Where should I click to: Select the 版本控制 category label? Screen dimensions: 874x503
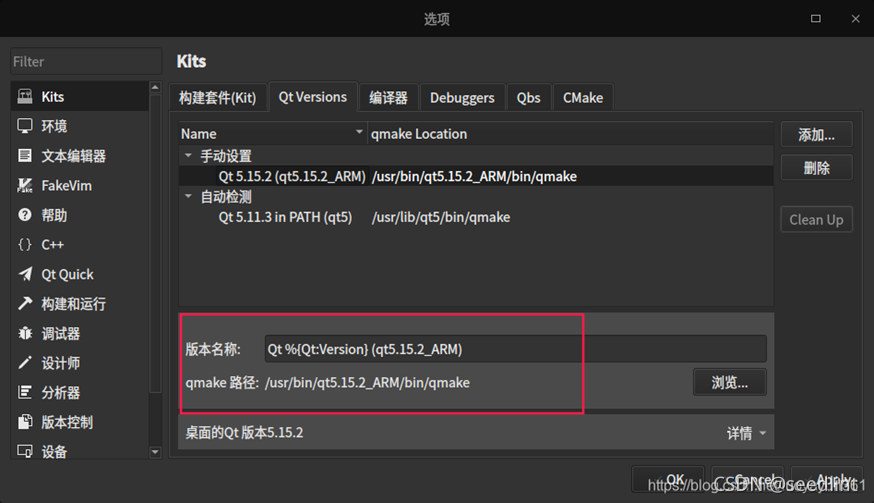click(67, 422)
